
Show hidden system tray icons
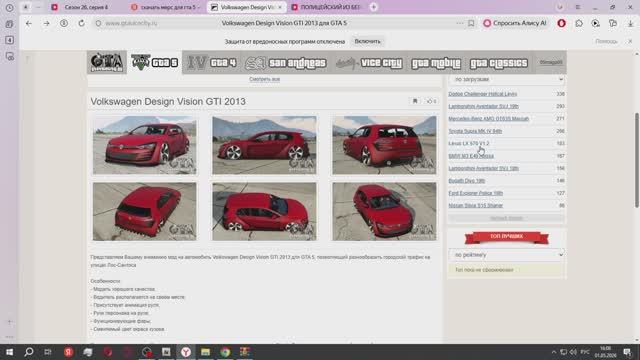(553, 352)
